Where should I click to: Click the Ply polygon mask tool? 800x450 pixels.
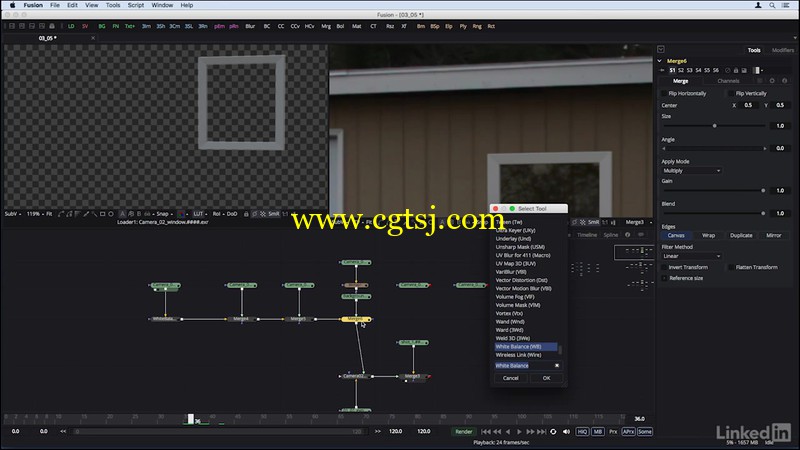tap(463, 26)
